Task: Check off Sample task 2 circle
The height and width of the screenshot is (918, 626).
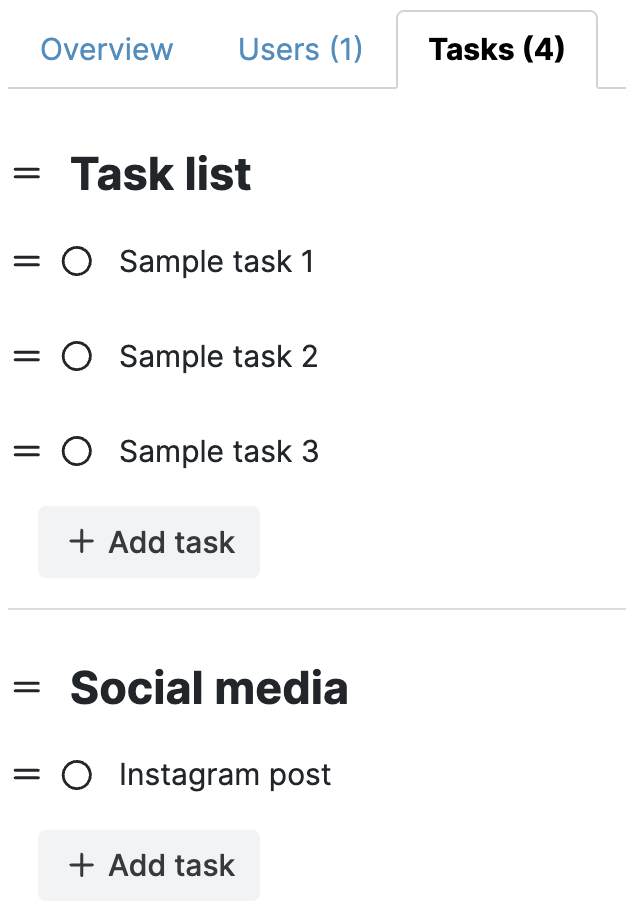Action: (77, 356)
